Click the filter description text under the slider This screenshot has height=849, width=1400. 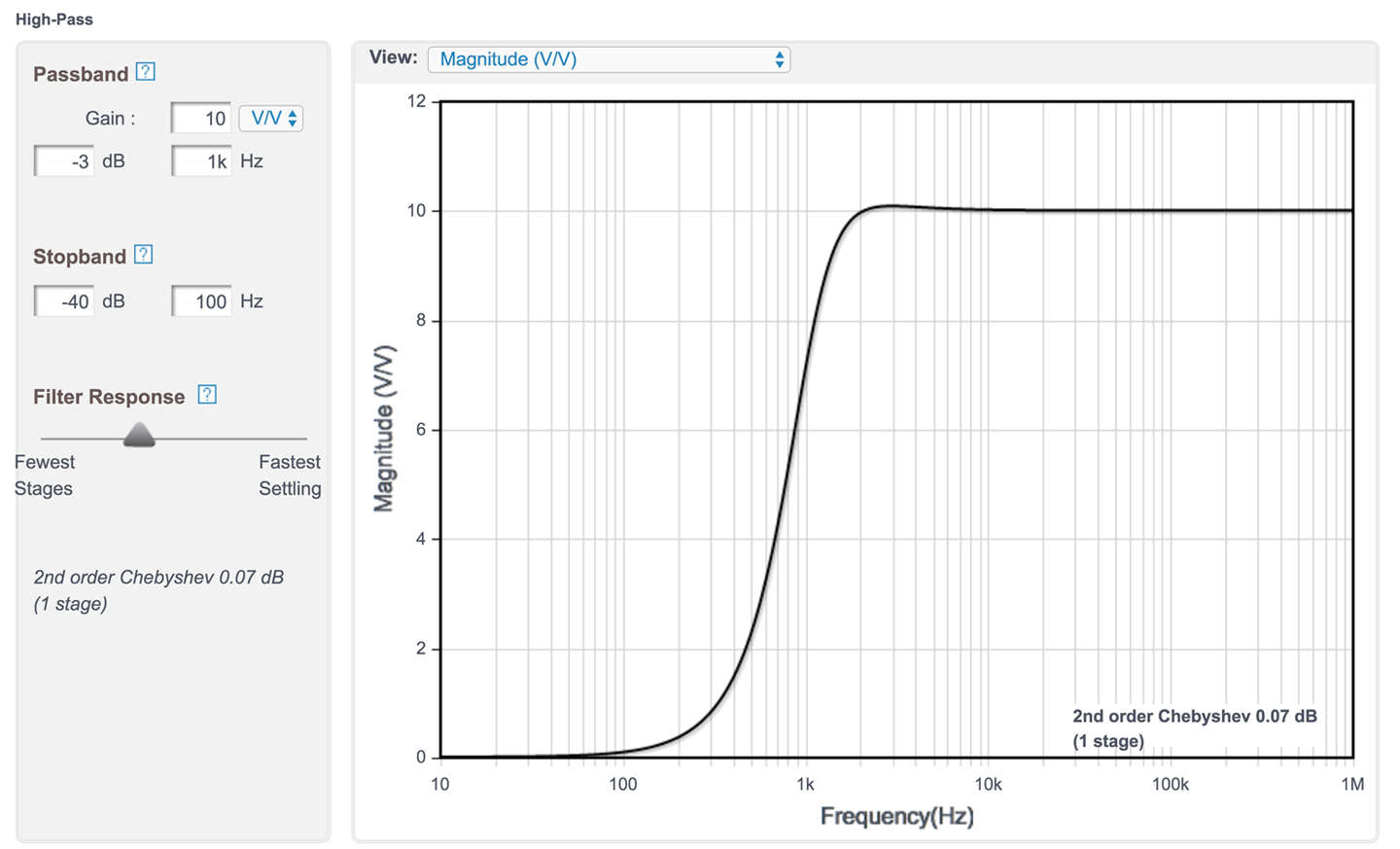158,590
